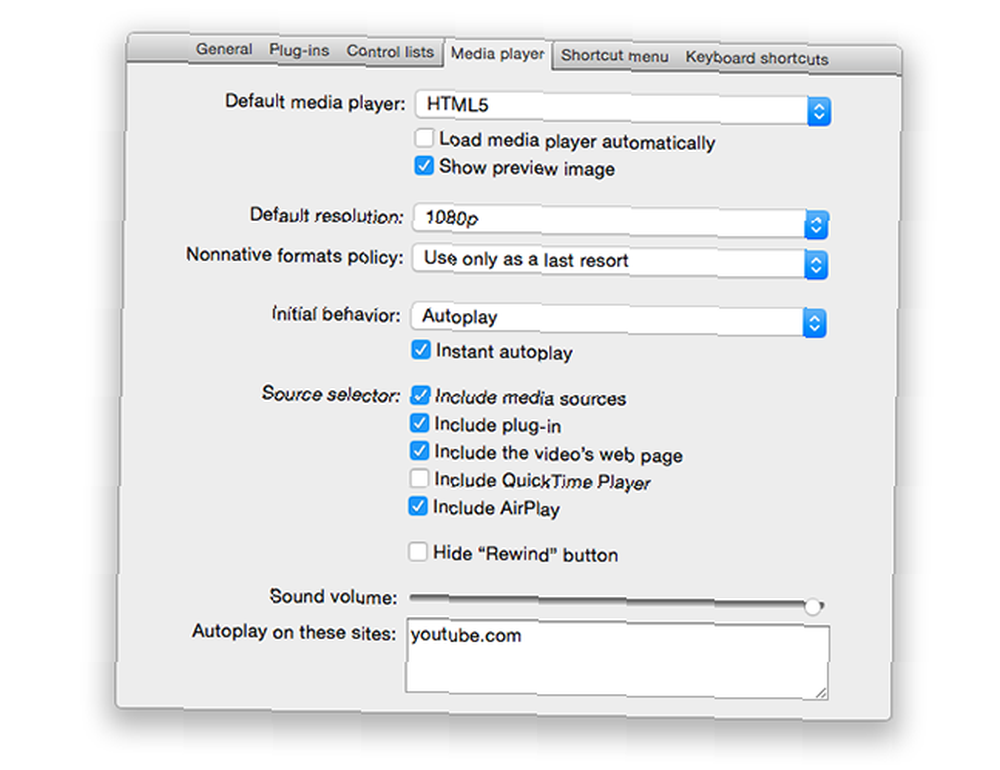Select the Control lists tab
The width and height of the screenshot is (1000, 770).
click(x=390, y=52)
